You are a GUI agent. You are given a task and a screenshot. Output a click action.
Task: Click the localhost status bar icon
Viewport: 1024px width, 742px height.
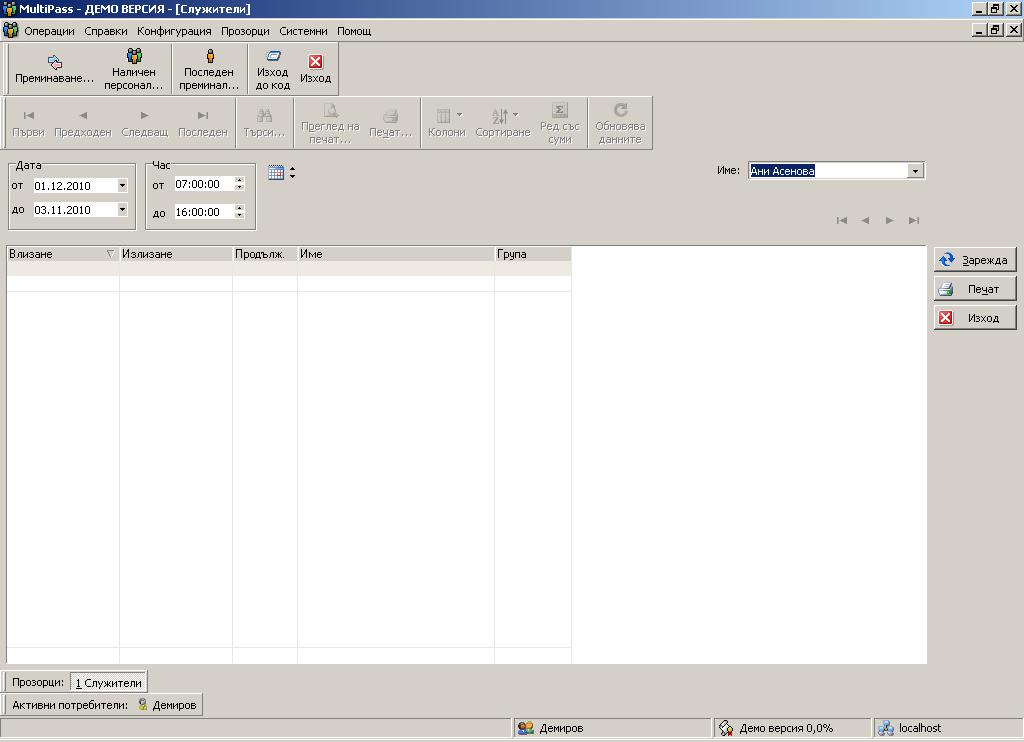coord(885,729)
